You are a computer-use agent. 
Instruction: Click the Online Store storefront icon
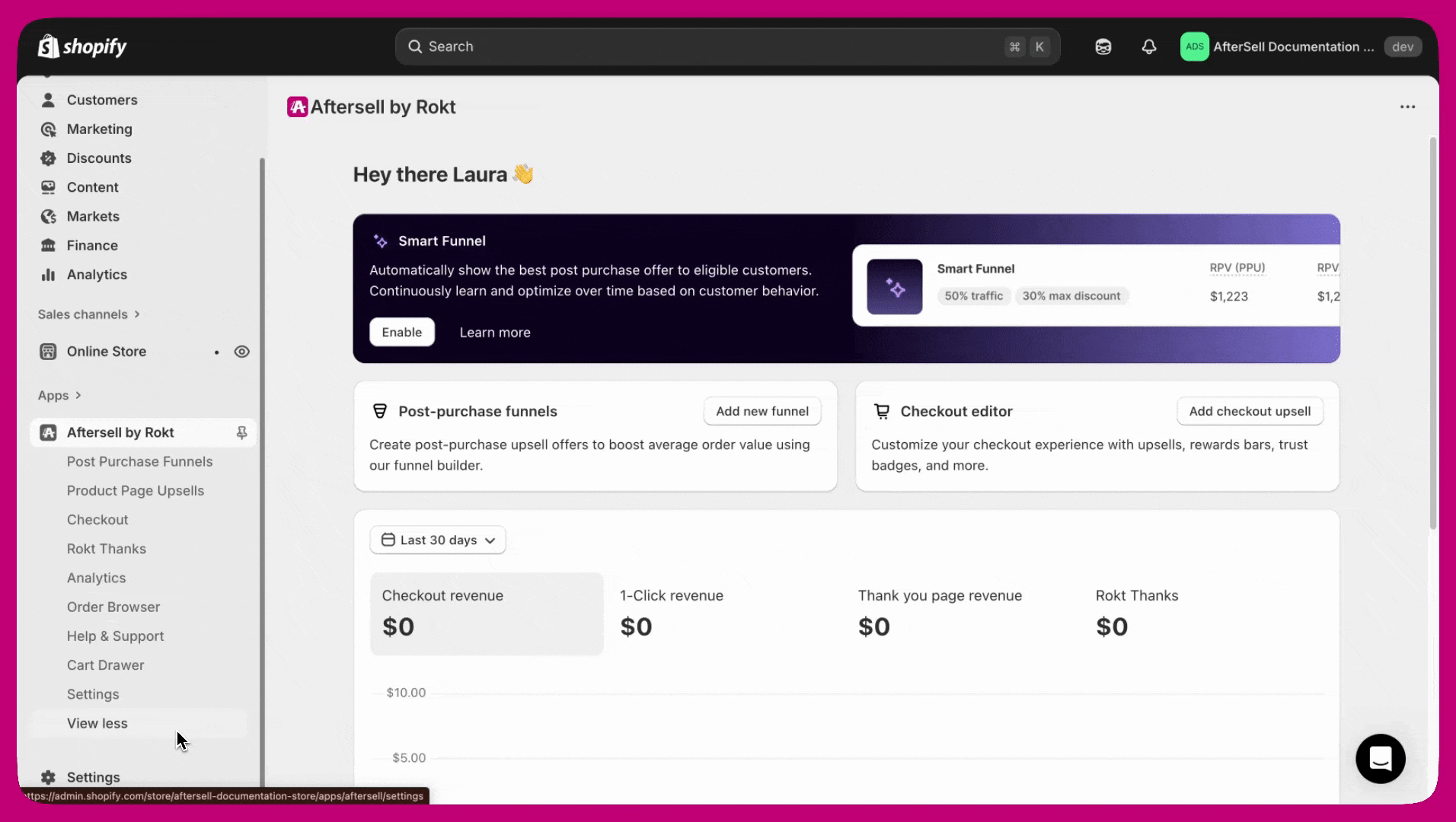[48, 351]
